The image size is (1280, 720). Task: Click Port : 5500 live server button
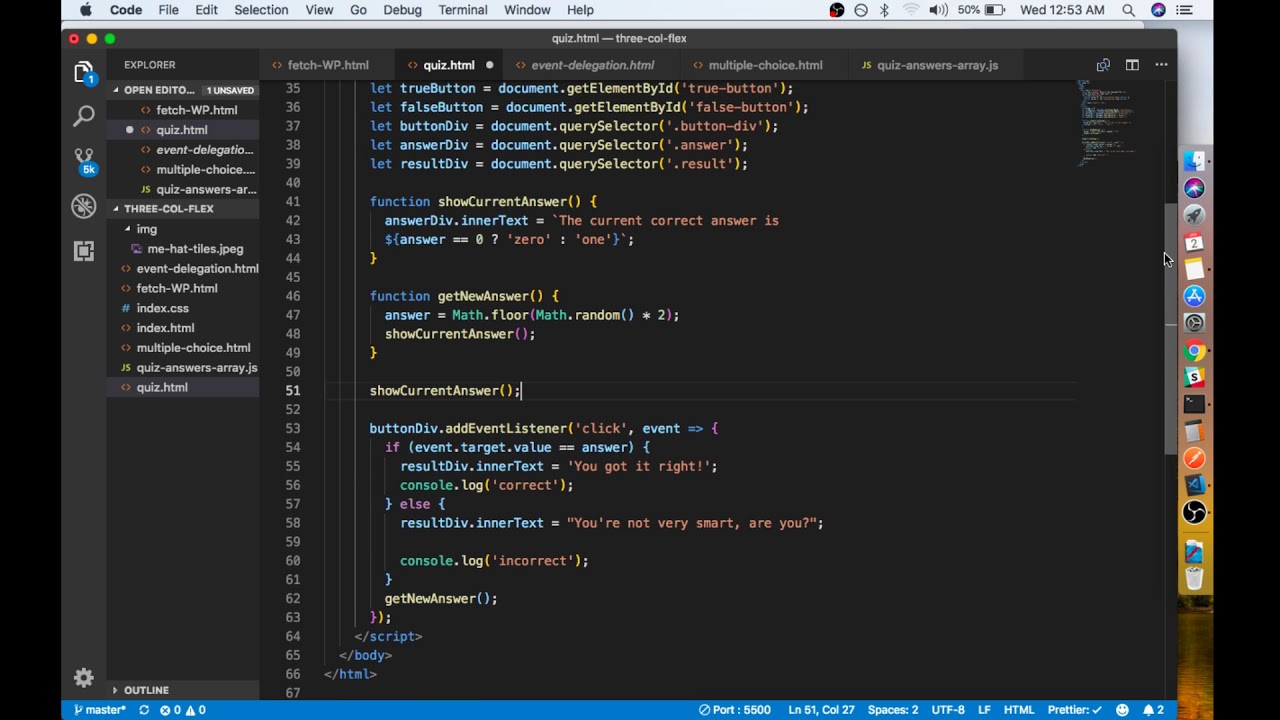click(735, 710)
